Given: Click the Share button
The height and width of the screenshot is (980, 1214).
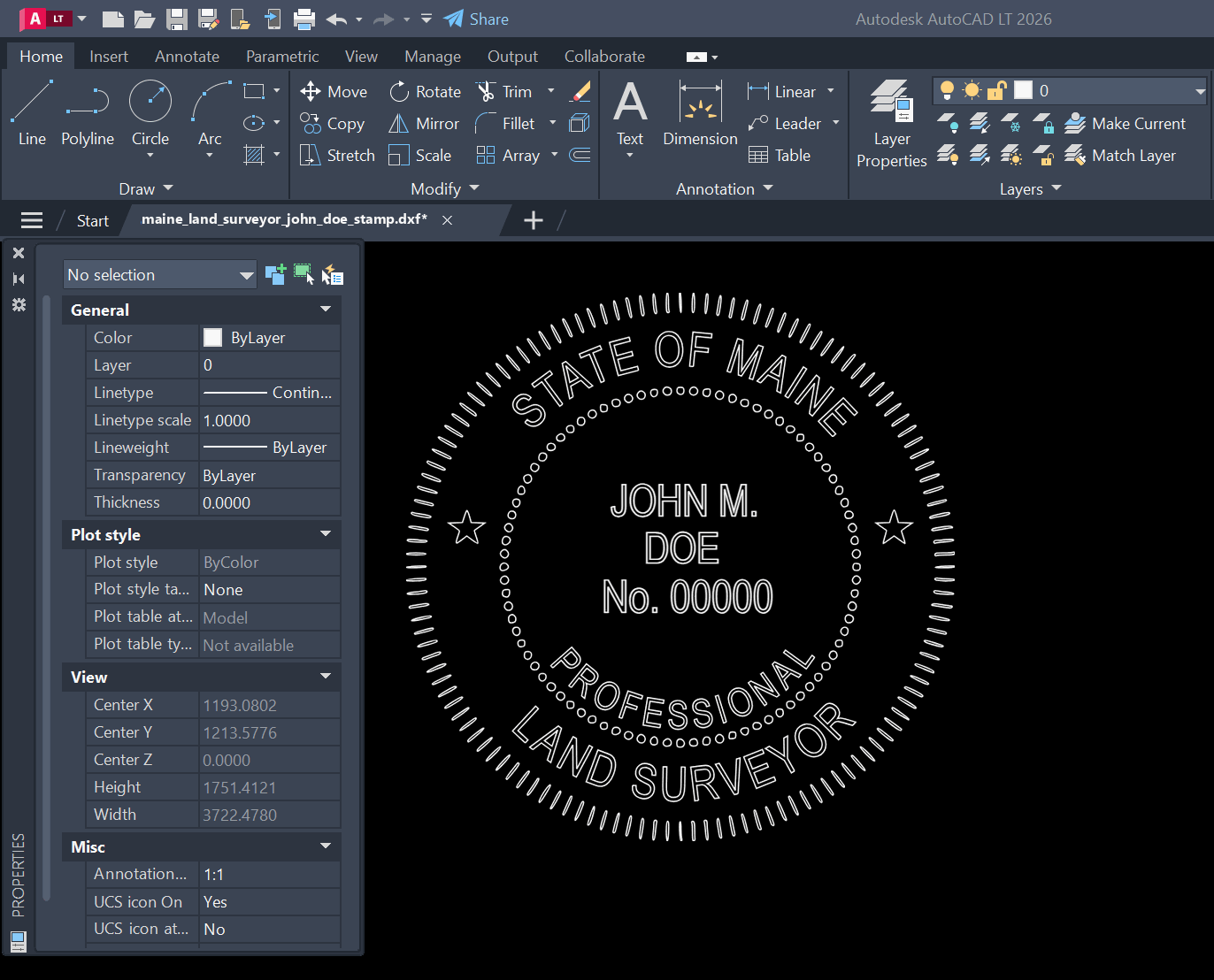Looking at the screenshot, I should [476, 19].
